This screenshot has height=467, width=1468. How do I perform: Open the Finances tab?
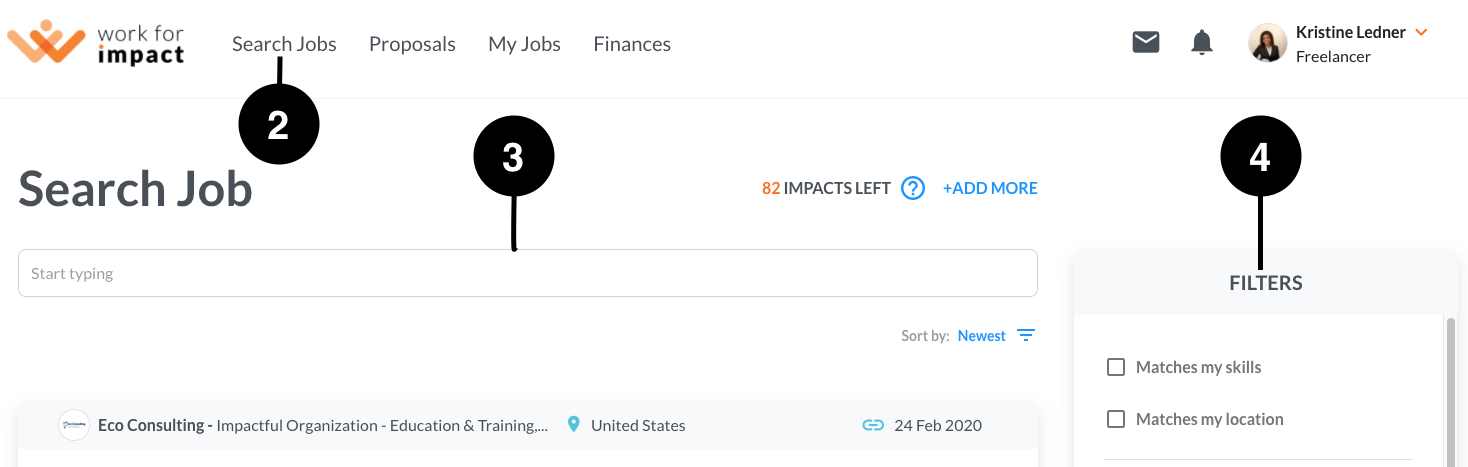(x=632, y=44)
